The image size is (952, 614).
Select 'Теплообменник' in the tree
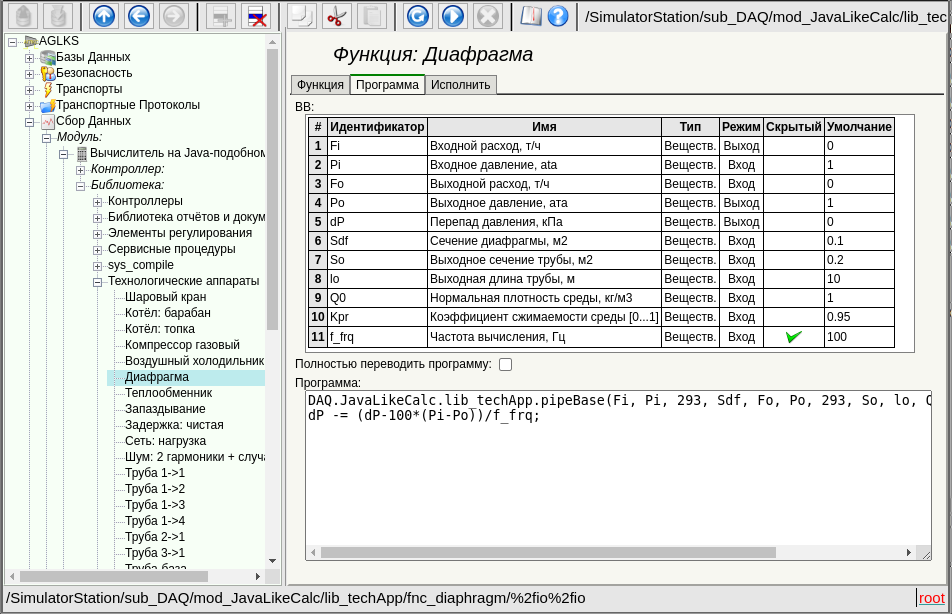click(168, 393)
